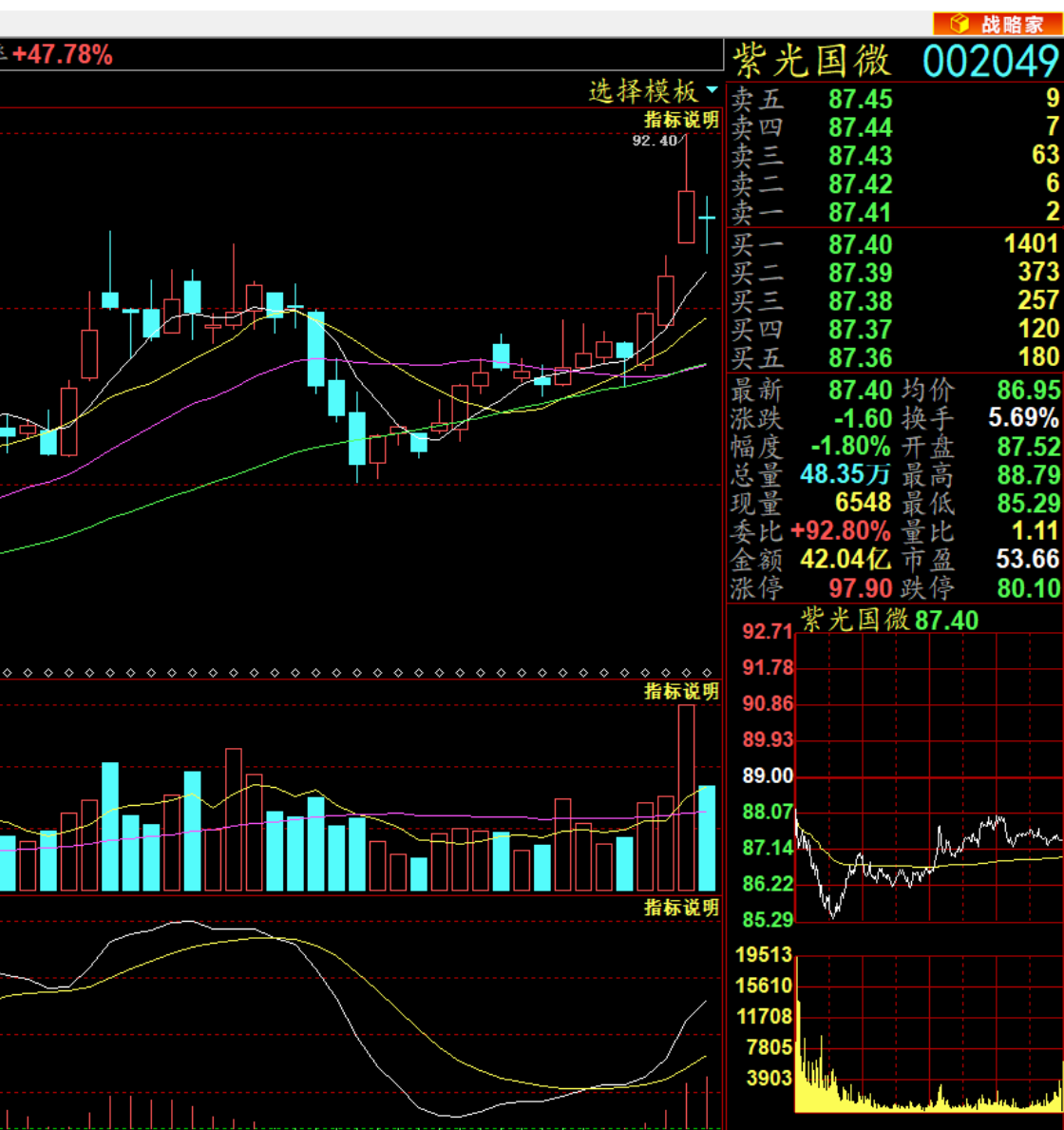Screen dimensions: 1064x1130
Task: Select the 买二 87.39 bid row
Action: click(x=896, y=273)
